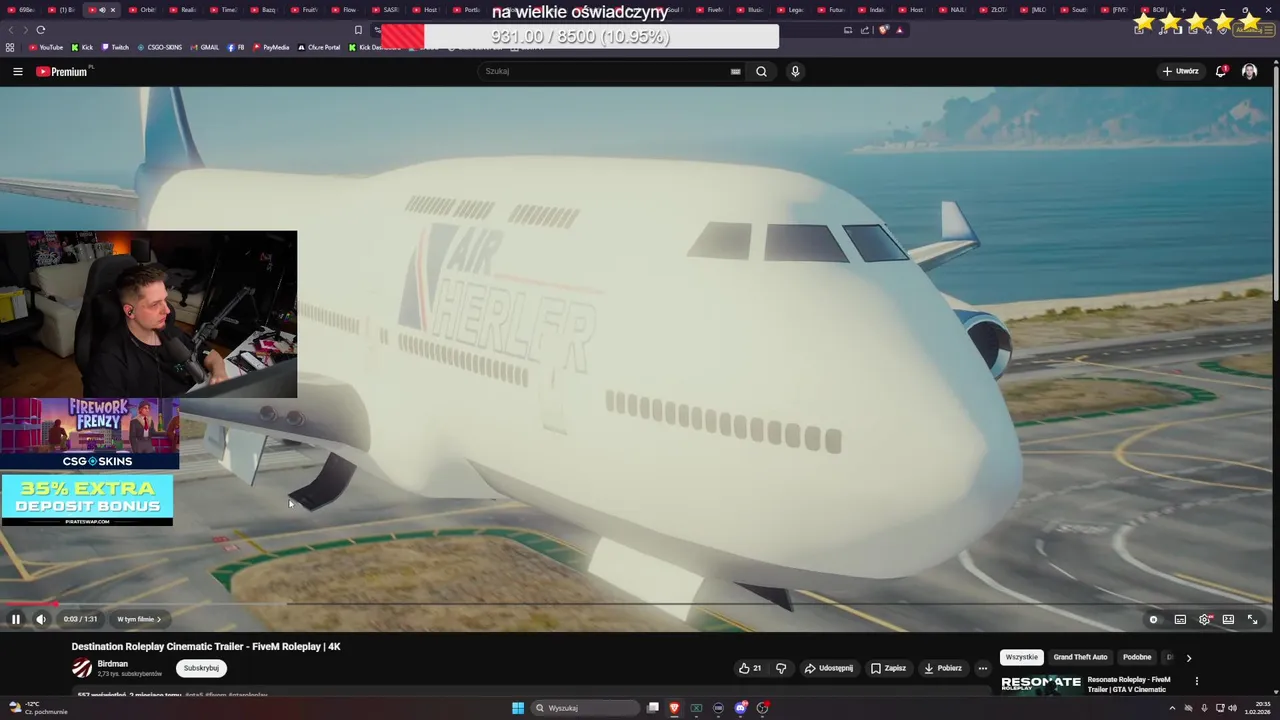1280x720 pixels.
Task: Bookmark this page in address bar
Action: click(x=358, y=30)
